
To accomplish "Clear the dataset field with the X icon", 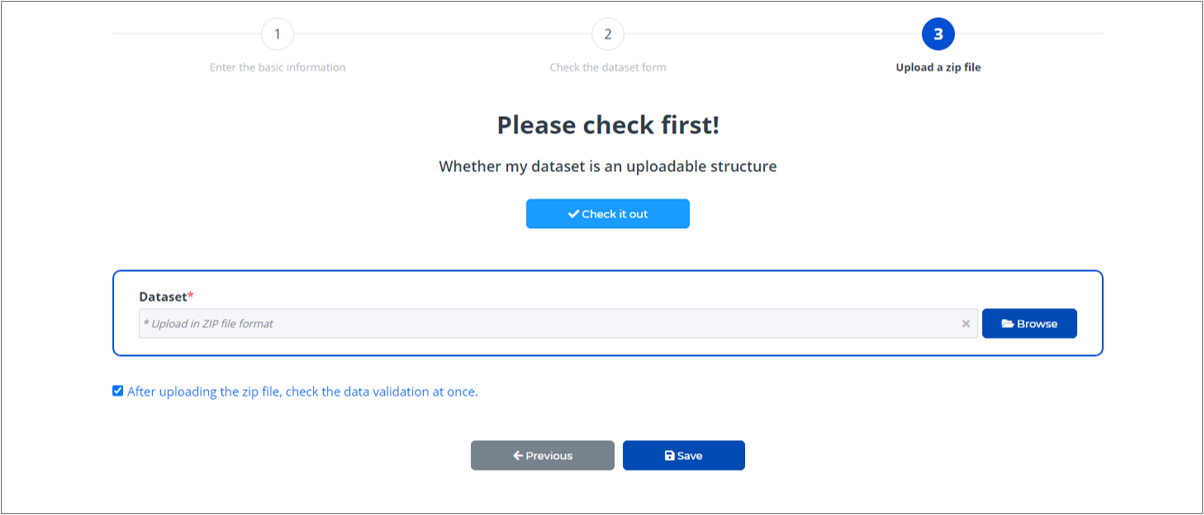I will click(x=966, y=324).
